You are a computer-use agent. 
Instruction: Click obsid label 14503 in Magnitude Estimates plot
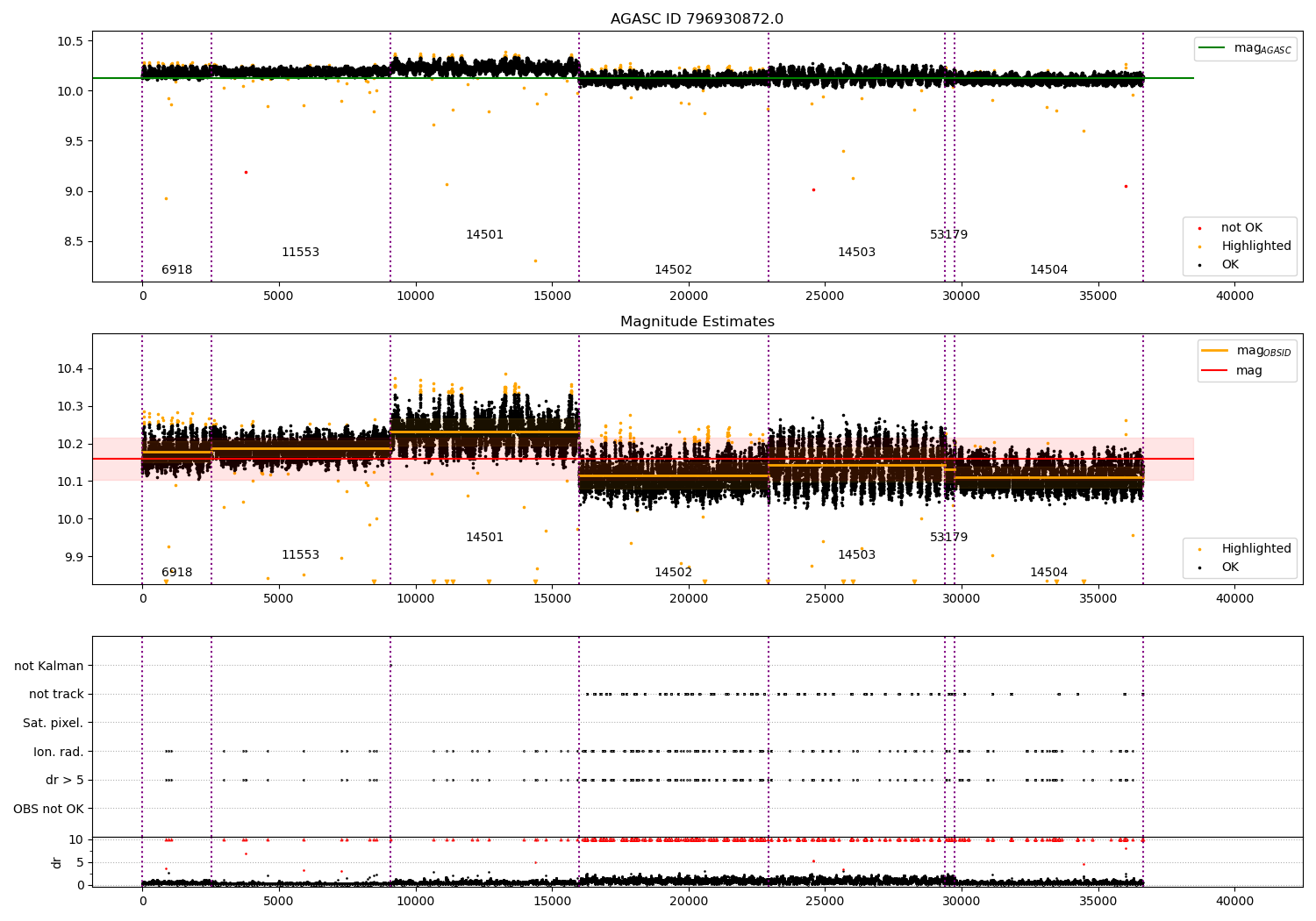coord(856,555)
